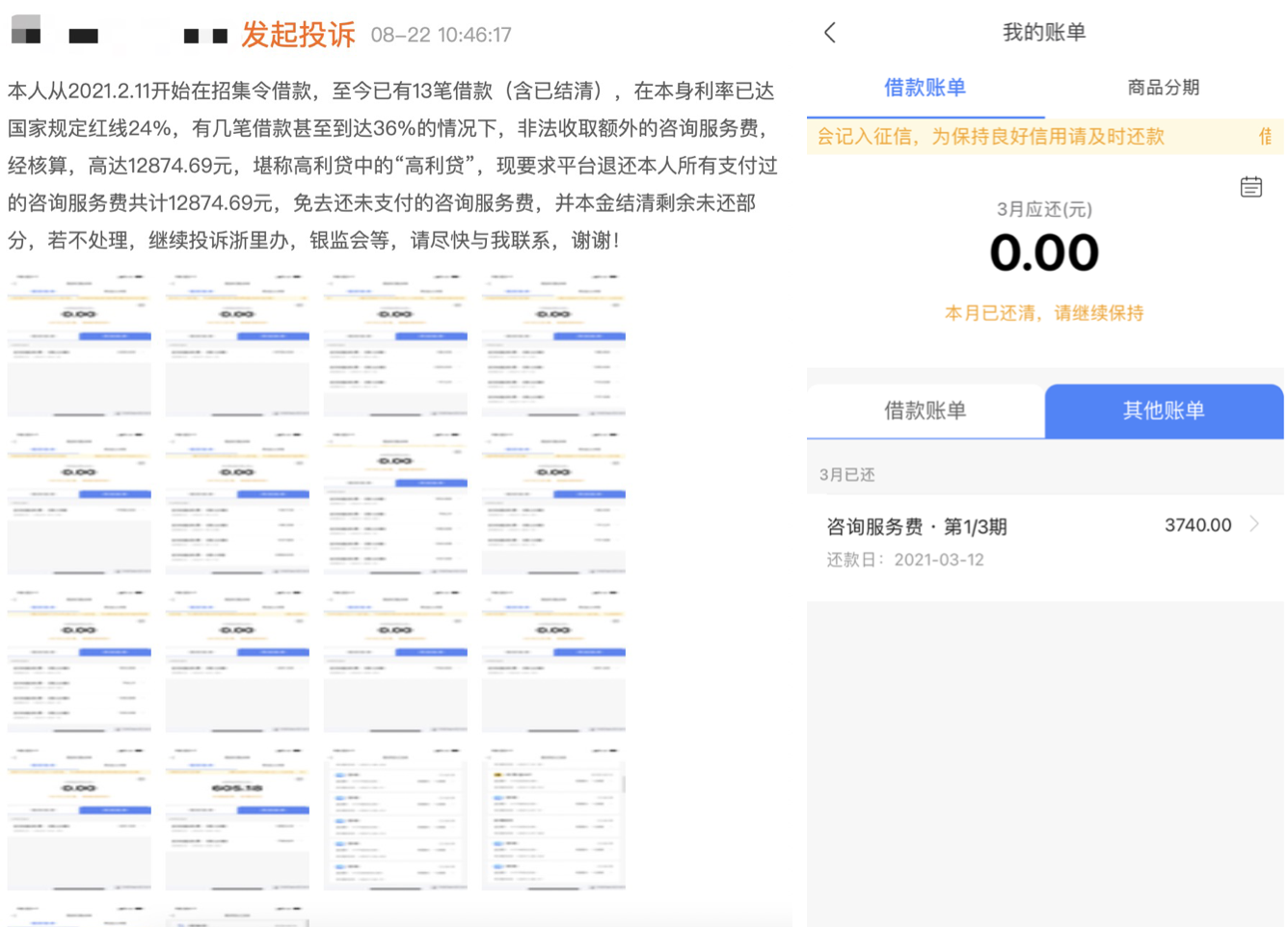The image size is (1288, 927).
Task: Click the 3月应还 amount 0.00
Action: (x=1043, y=252)
